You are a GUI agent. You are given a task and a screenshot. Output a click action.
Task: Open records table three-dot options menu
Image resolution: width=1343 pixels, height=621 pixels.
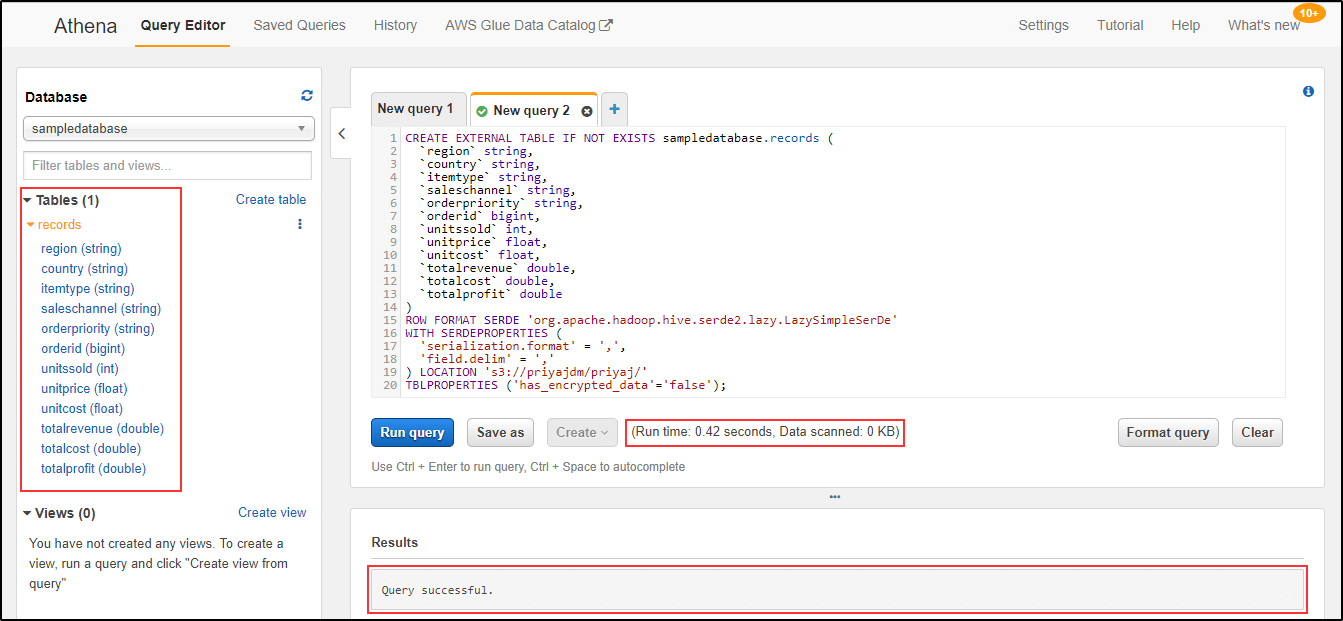300,225
